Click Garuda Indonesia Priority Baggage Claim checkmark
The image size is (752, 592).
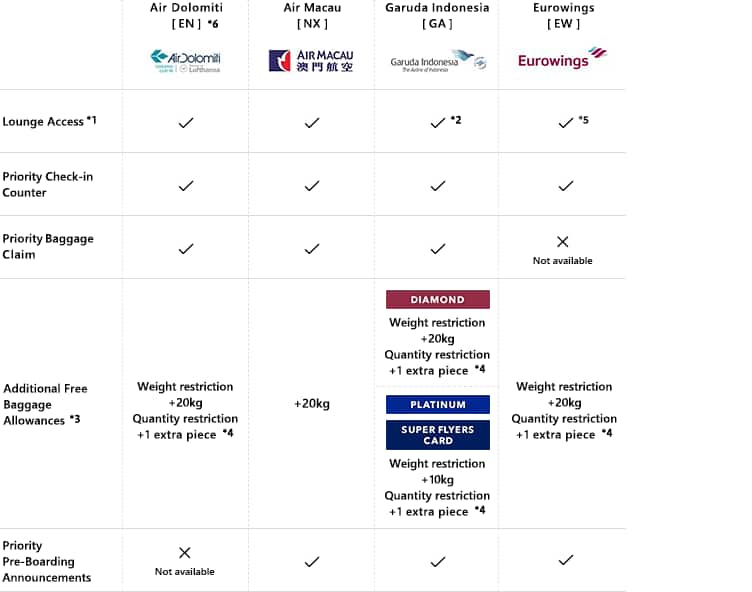pyautogui.click(x=437, y=248)
